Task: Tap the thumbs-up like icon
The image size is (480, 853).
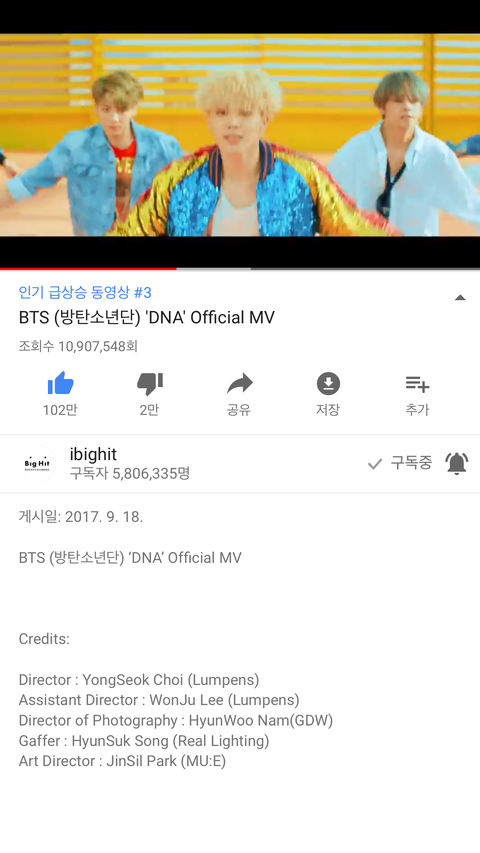Action: pos(60,384)
